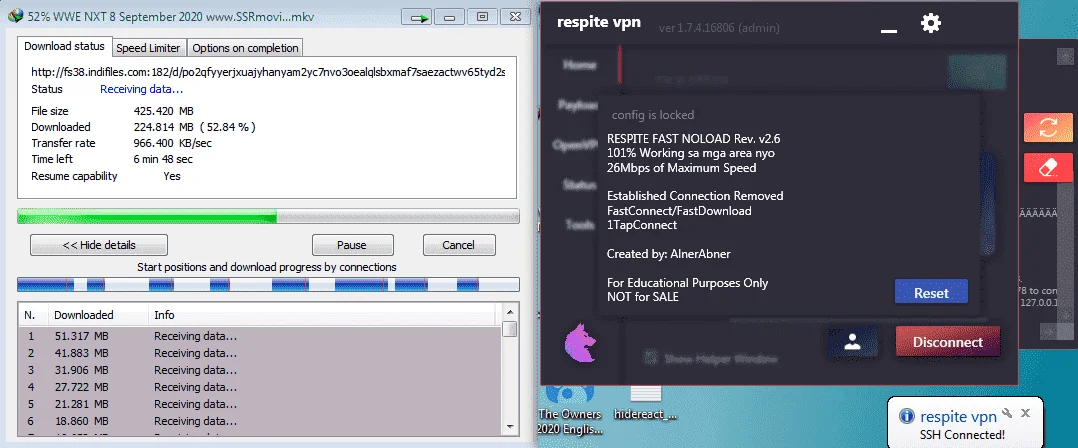Click the fs38.indifiles.com download URL
Screen dimensions: 1078x448
coord(268,72)
